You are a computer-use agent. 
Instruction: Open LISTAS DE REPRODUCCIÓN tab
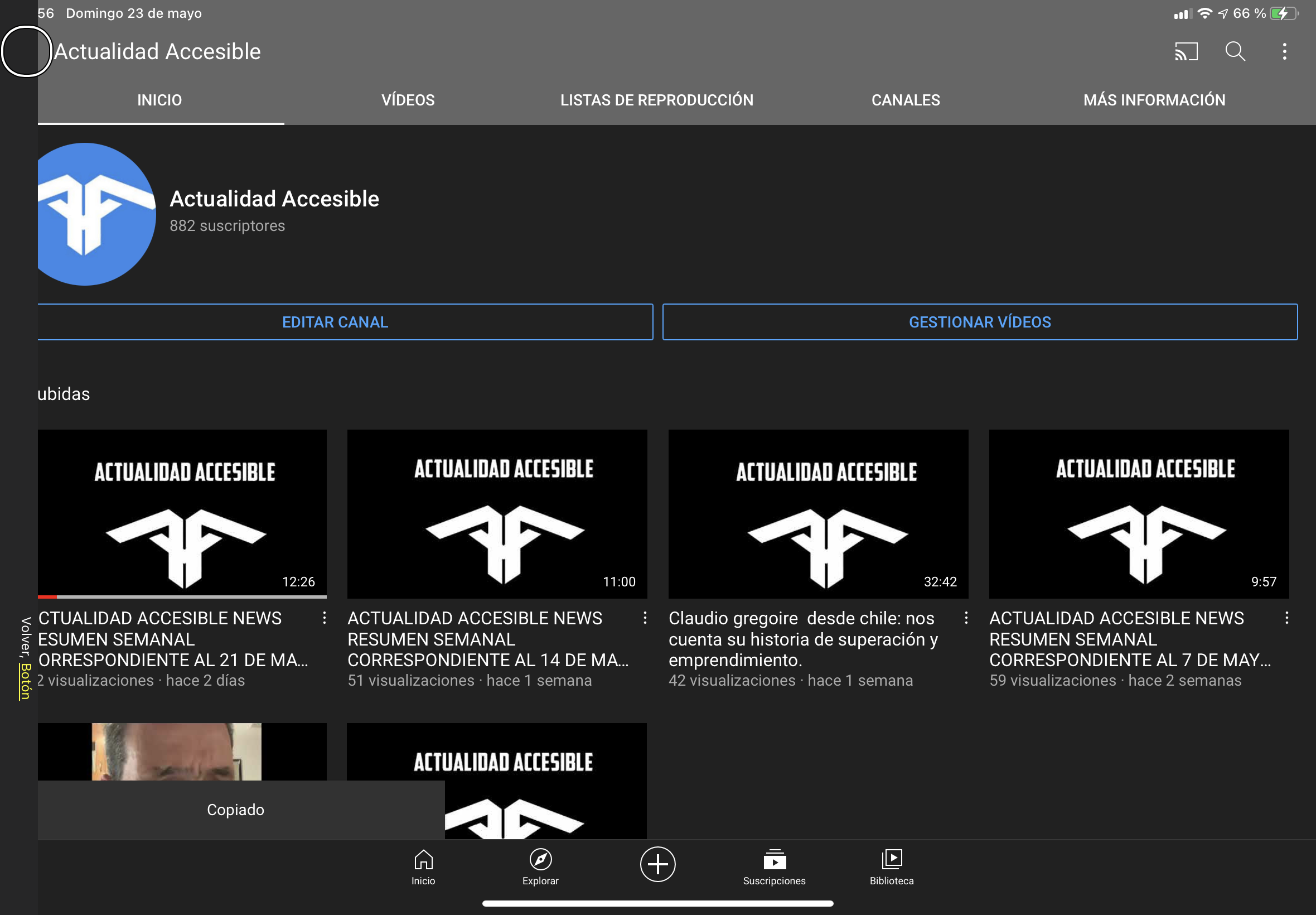(656, 100)
